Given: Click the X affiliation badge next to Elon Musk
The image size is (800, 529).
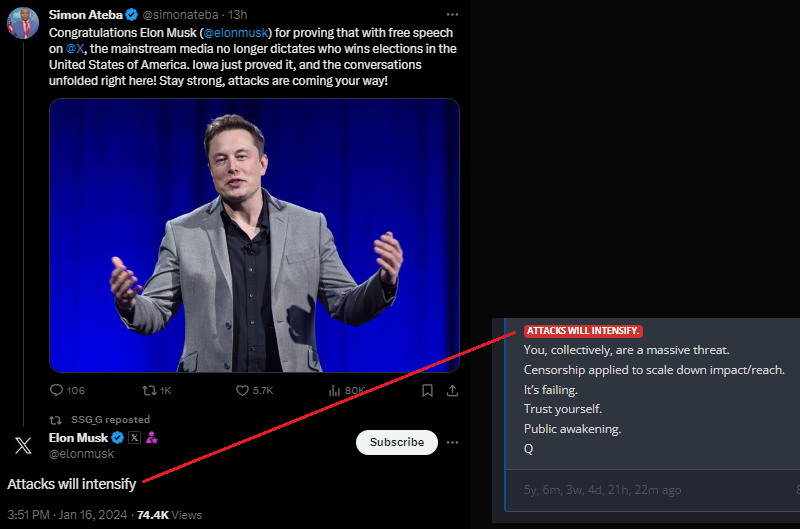Looking at the screenshot, I should (x=134, y=438).
